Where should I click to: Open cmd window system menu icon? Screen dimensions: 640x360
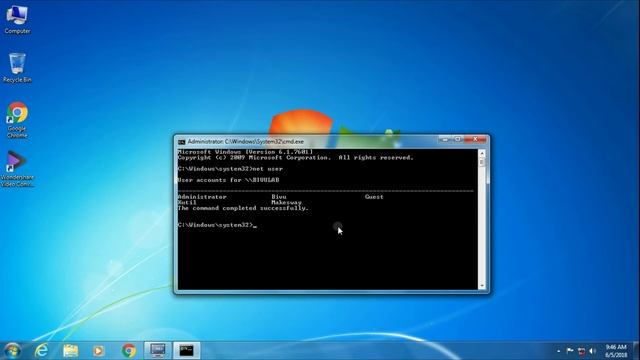point(182,142)
